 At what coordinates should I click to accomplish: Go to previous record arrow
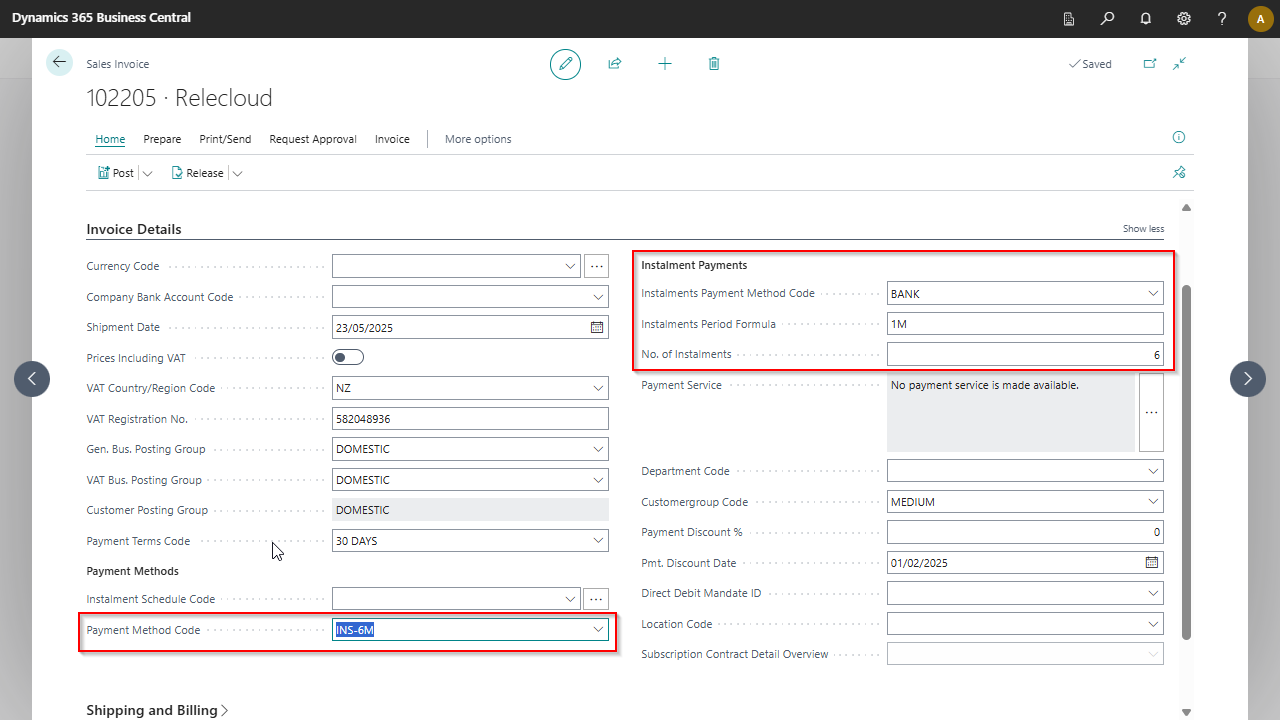point(32,378)
